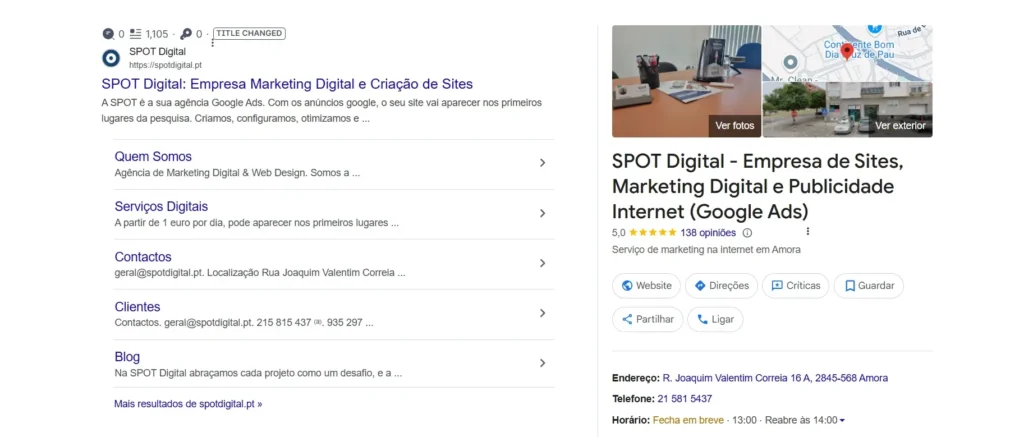Click the address R. Joaquim Valentim Correia 16 A

775,378
